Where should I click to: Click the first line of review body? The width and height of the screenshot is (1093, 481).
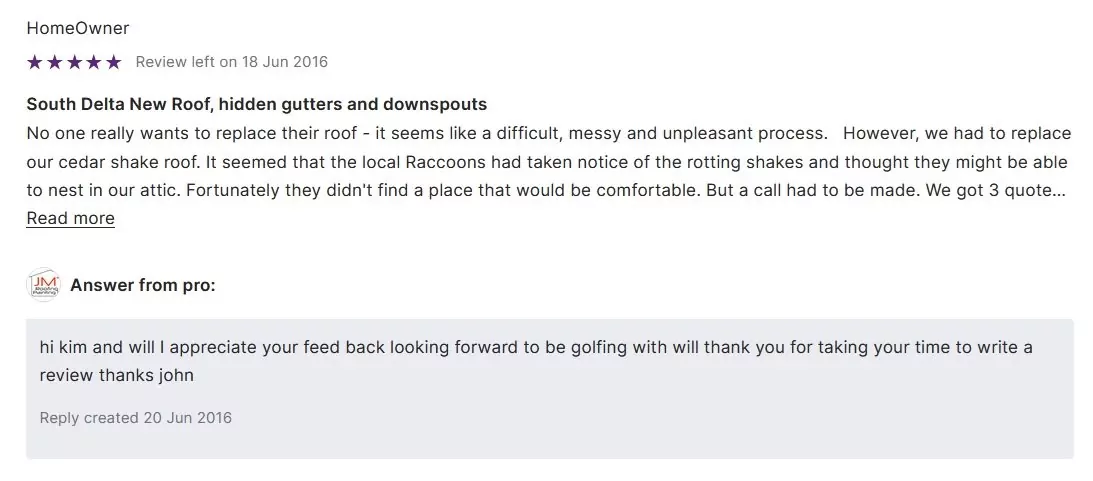tap(426, 133)
